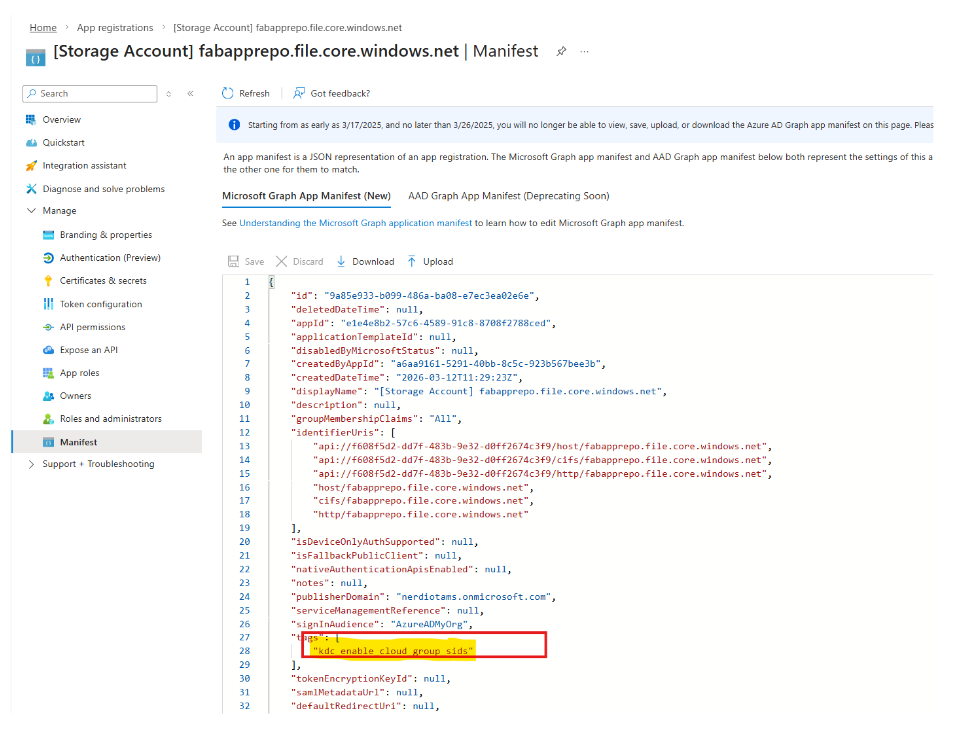Viewport: 954px width, 729px height.
Task: Click the sort arrows next to search
Action: click(168, 94)
